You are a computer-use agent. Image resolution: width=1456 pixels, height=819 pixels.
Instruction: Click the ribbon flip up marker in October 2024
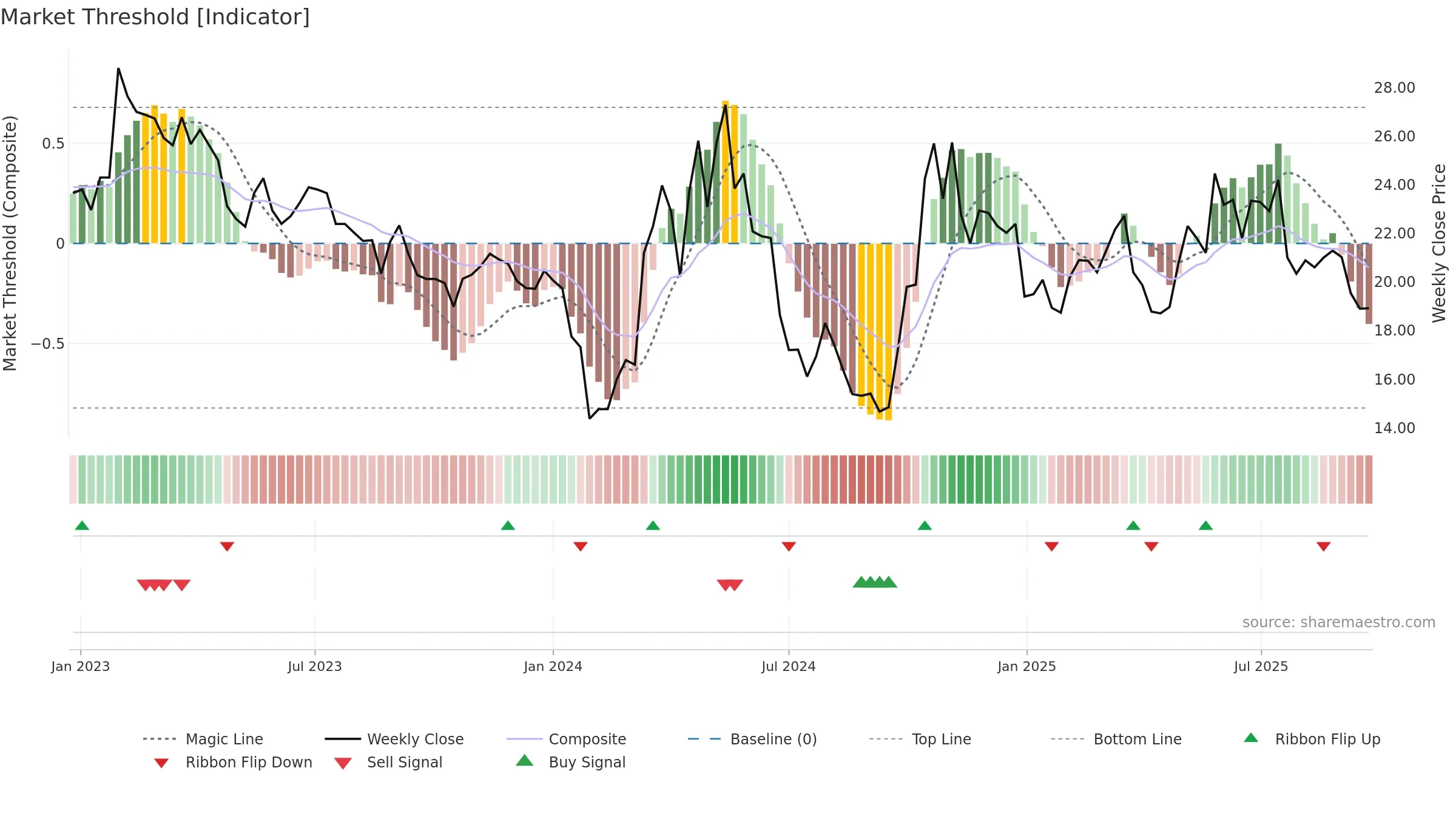(x=925, y=525)
